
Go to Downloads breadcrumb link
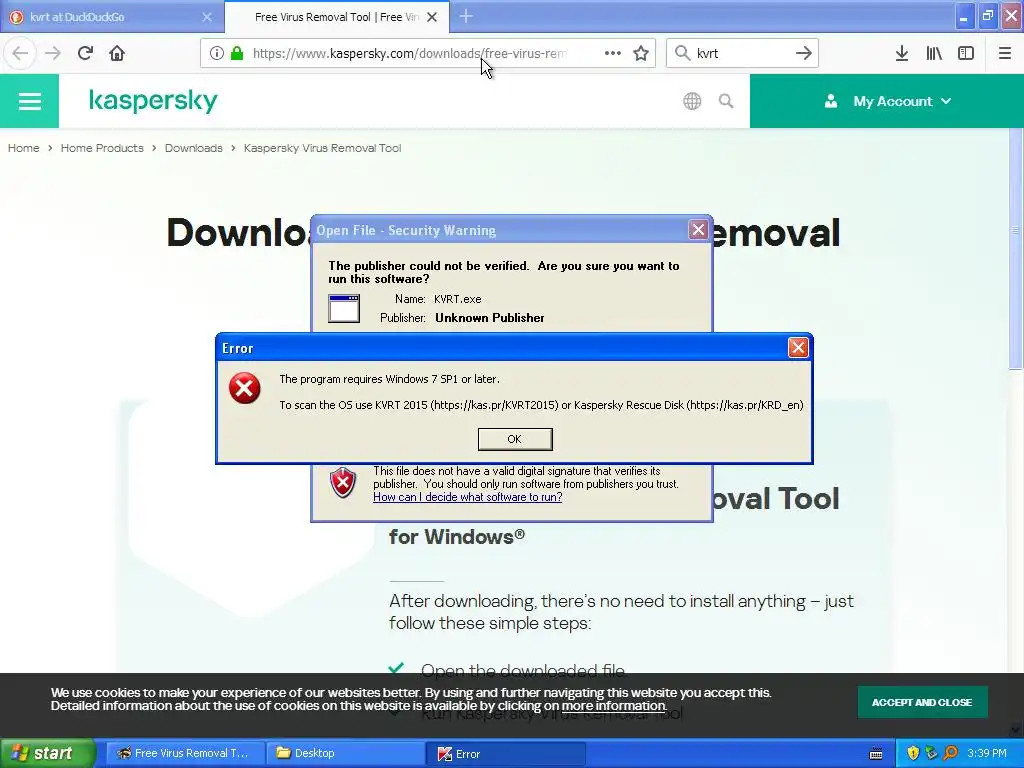[x=193, y=148]
